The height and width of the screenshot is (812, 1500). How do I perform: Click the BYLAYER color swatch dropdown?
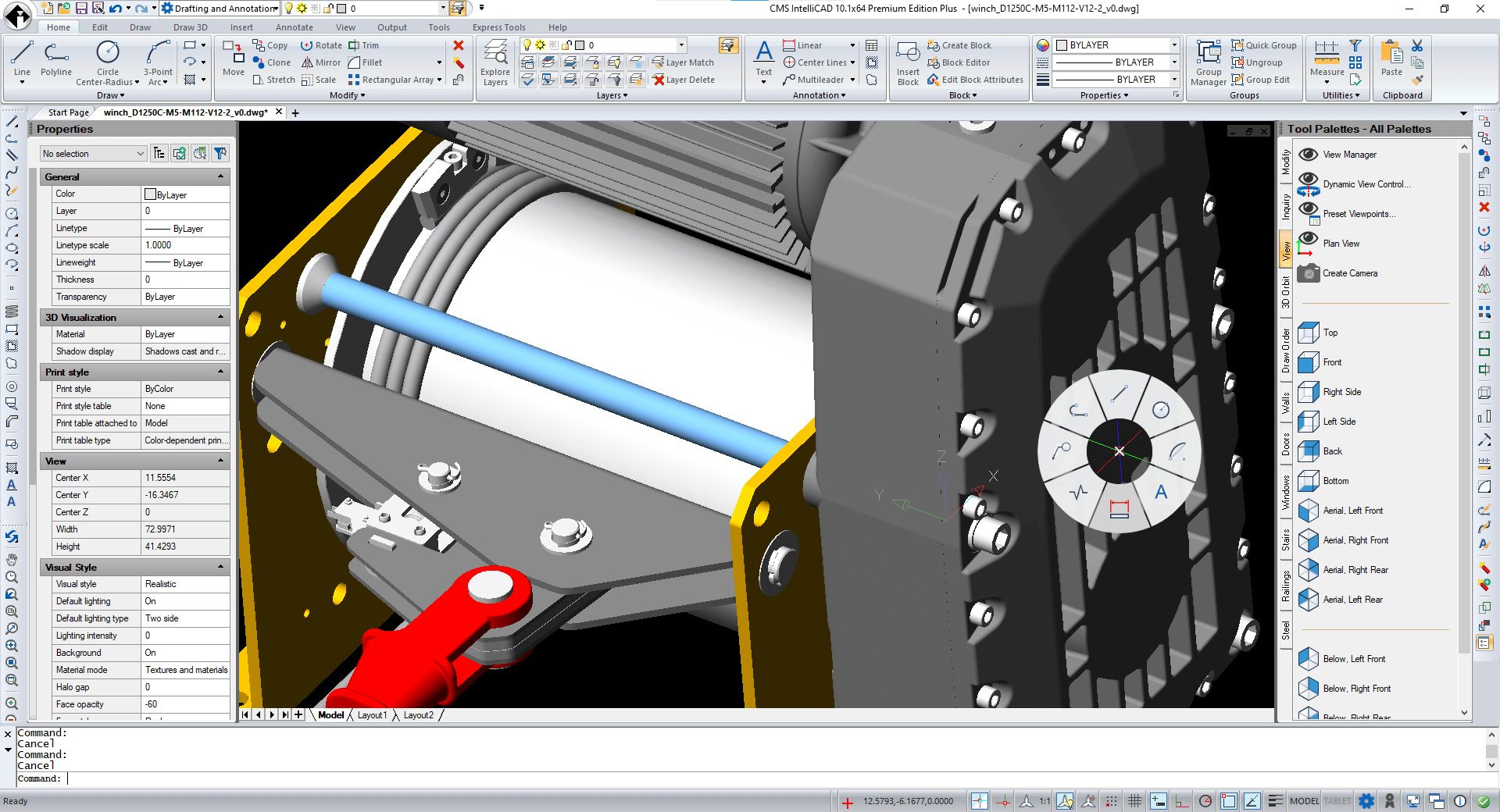1115,45
